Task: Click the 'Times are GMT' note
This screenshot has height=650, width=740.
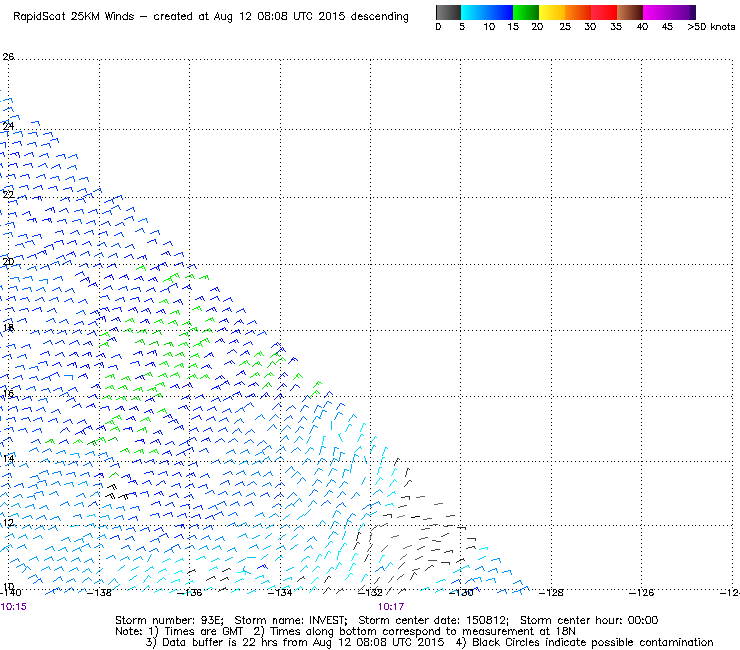Action: click(203, 632)
